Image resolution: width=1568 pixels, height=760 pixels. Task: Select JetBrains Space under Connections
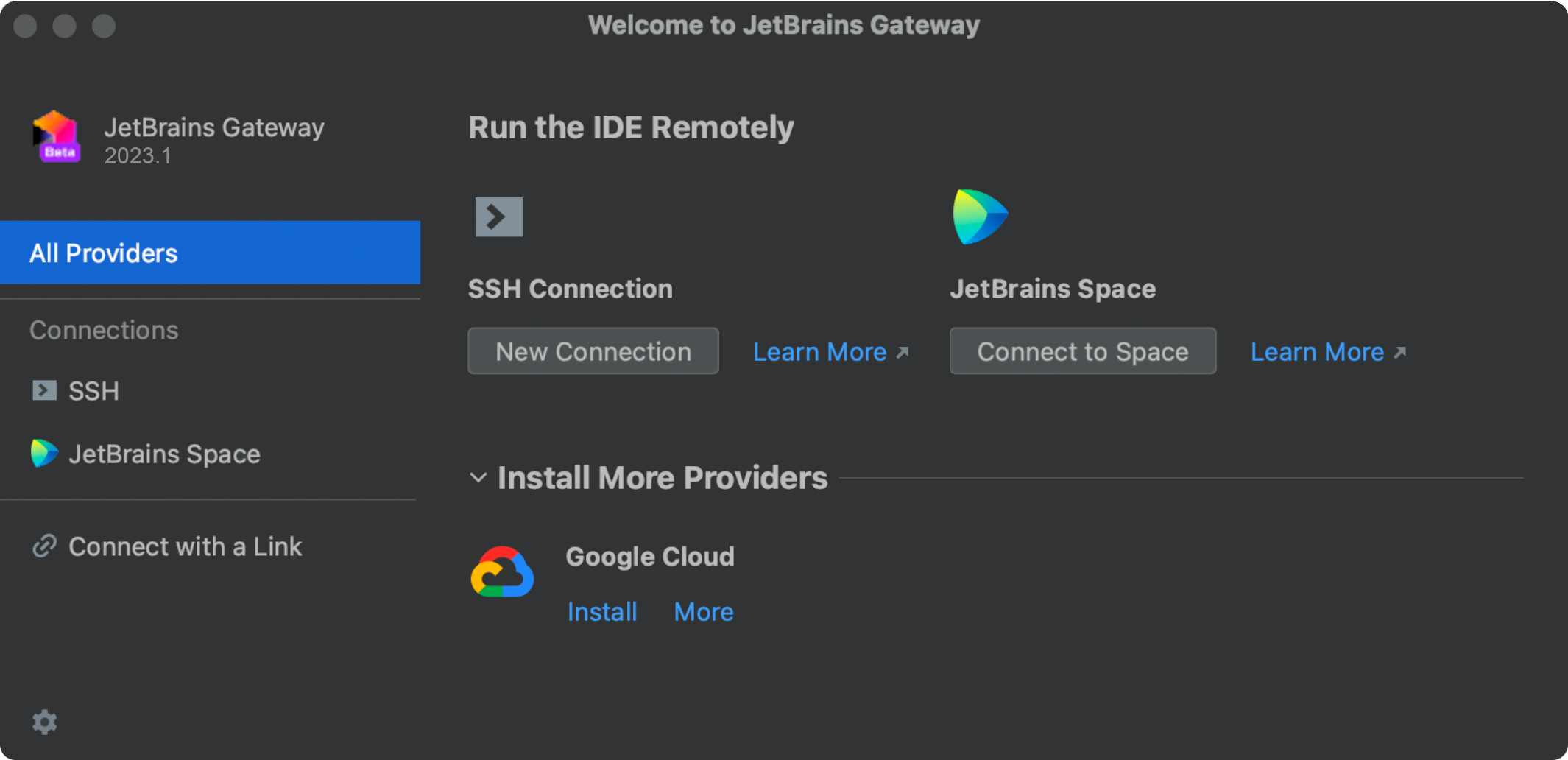tap(165, 454)
